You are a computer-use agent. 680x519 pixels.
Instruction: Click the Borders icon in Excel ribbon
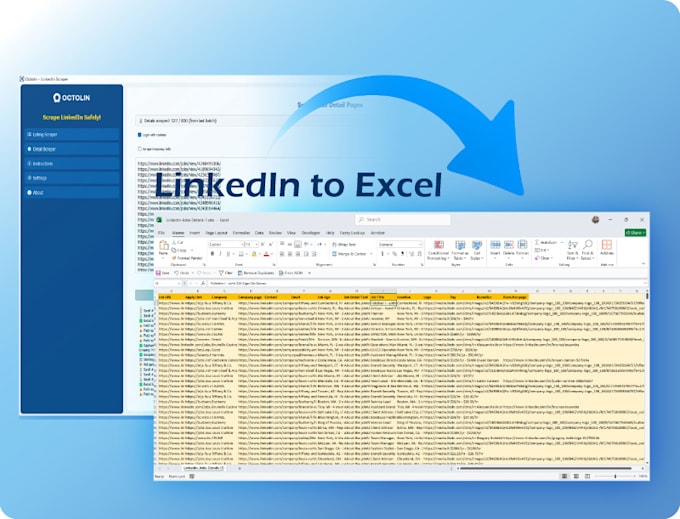click(241, 254)
